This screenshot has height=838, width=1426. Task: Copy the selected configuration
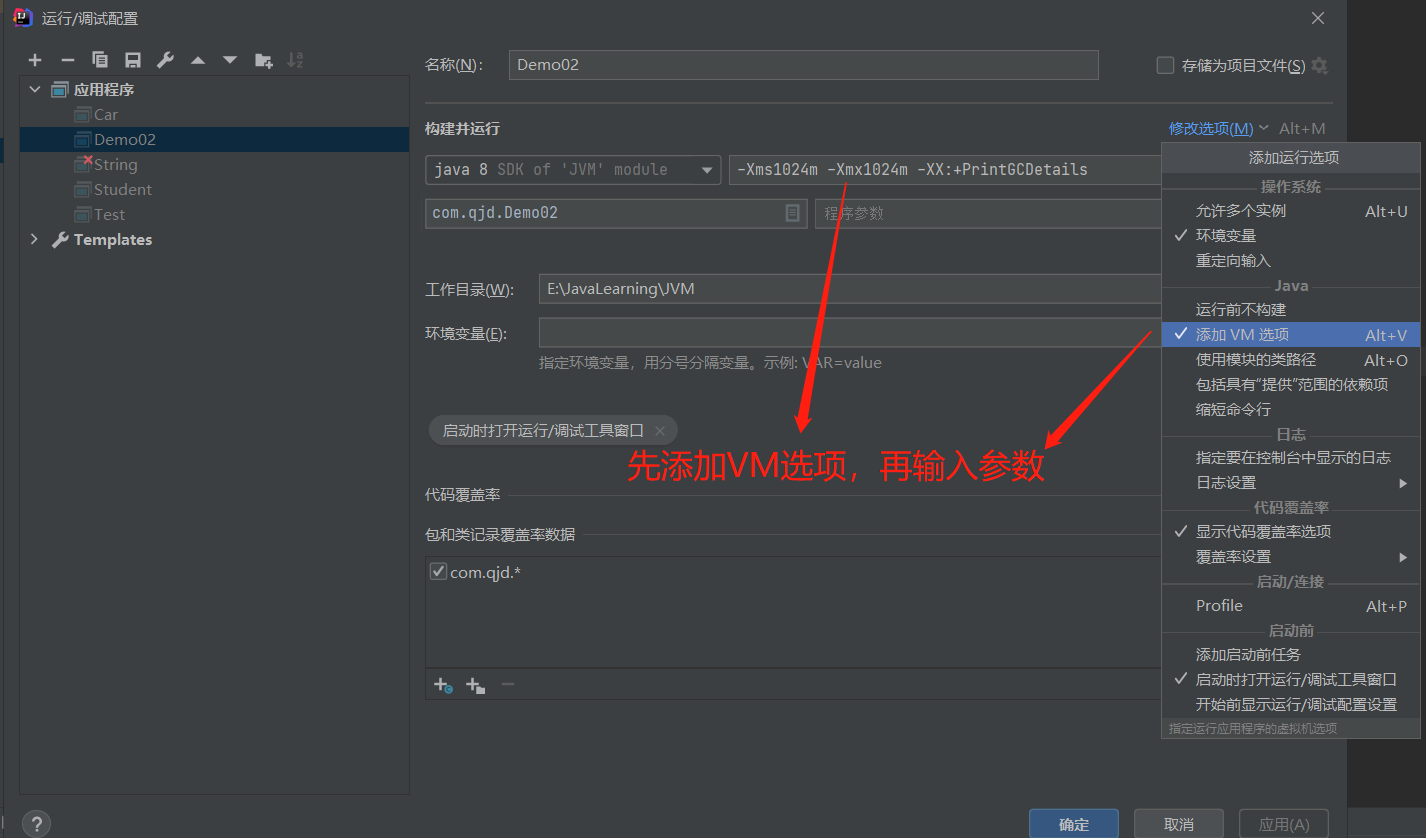[x=100, y=61]
